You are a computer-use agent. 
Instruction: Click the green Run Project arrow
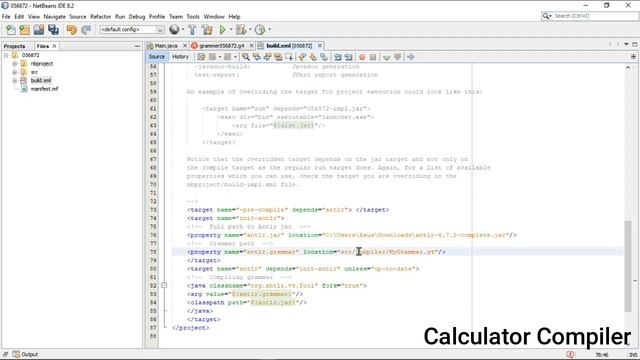click(222, 29)
